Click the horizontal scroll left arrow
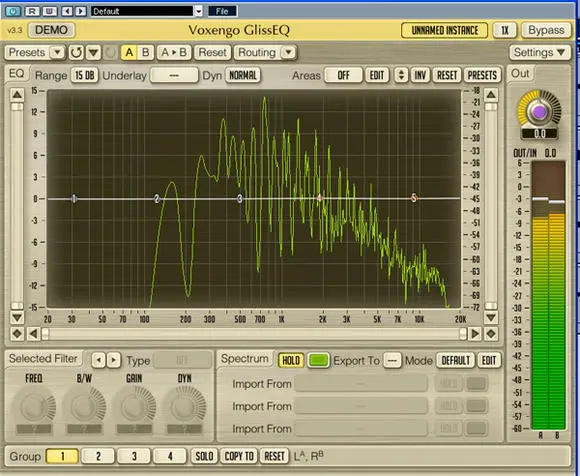The width and height of the screenshot is (580, 476). pyautogui.click(x=33, y=334)
